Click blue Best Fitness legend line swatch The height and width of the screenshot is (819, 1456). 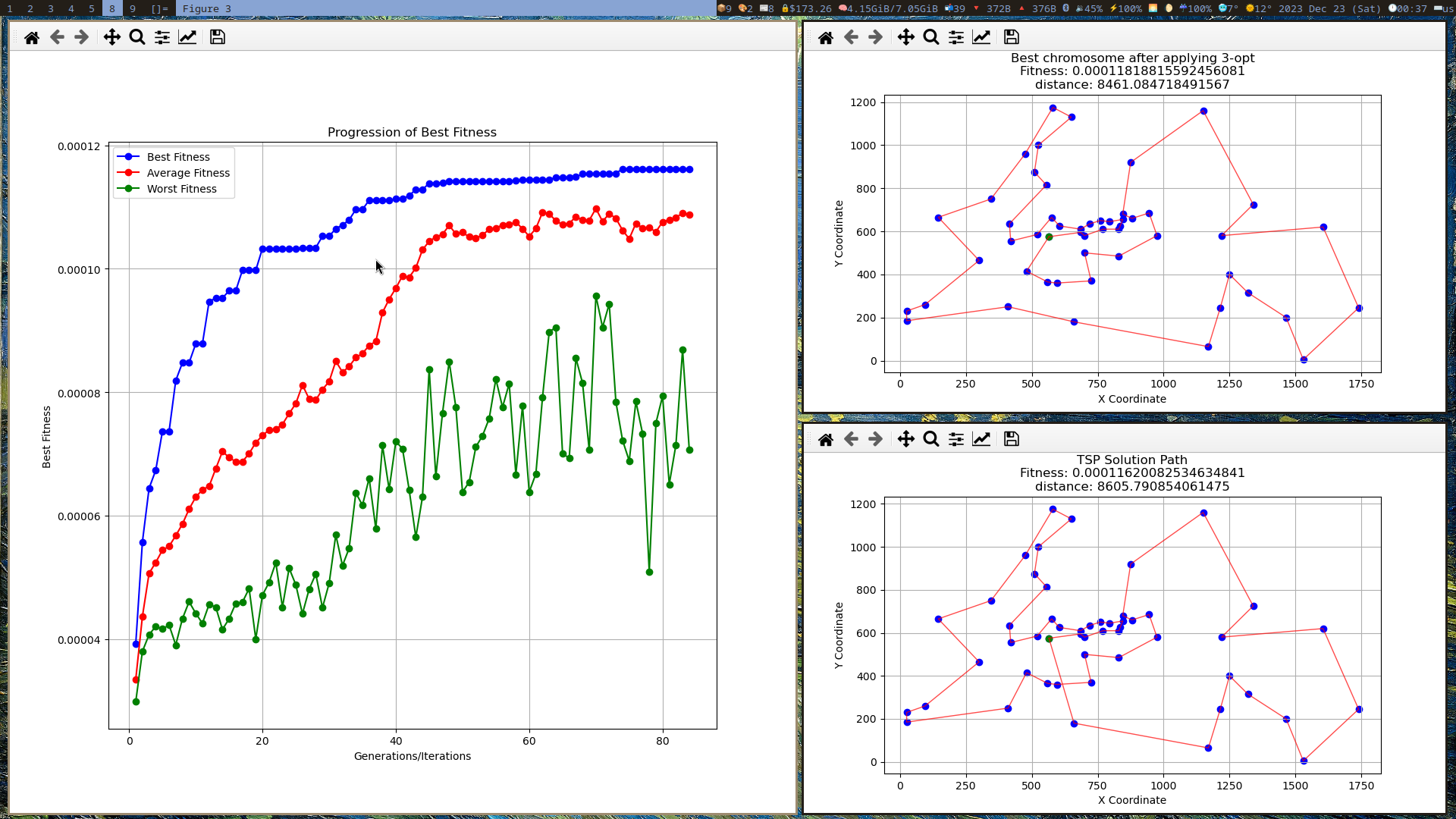point(128,157)
